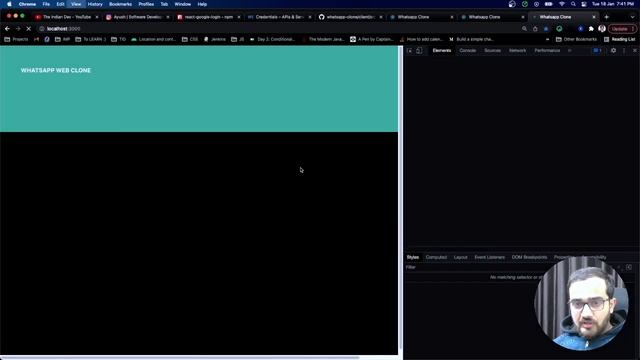Click the browser forward arrow
The image size is (640, 360).
(x=18, y=29)
